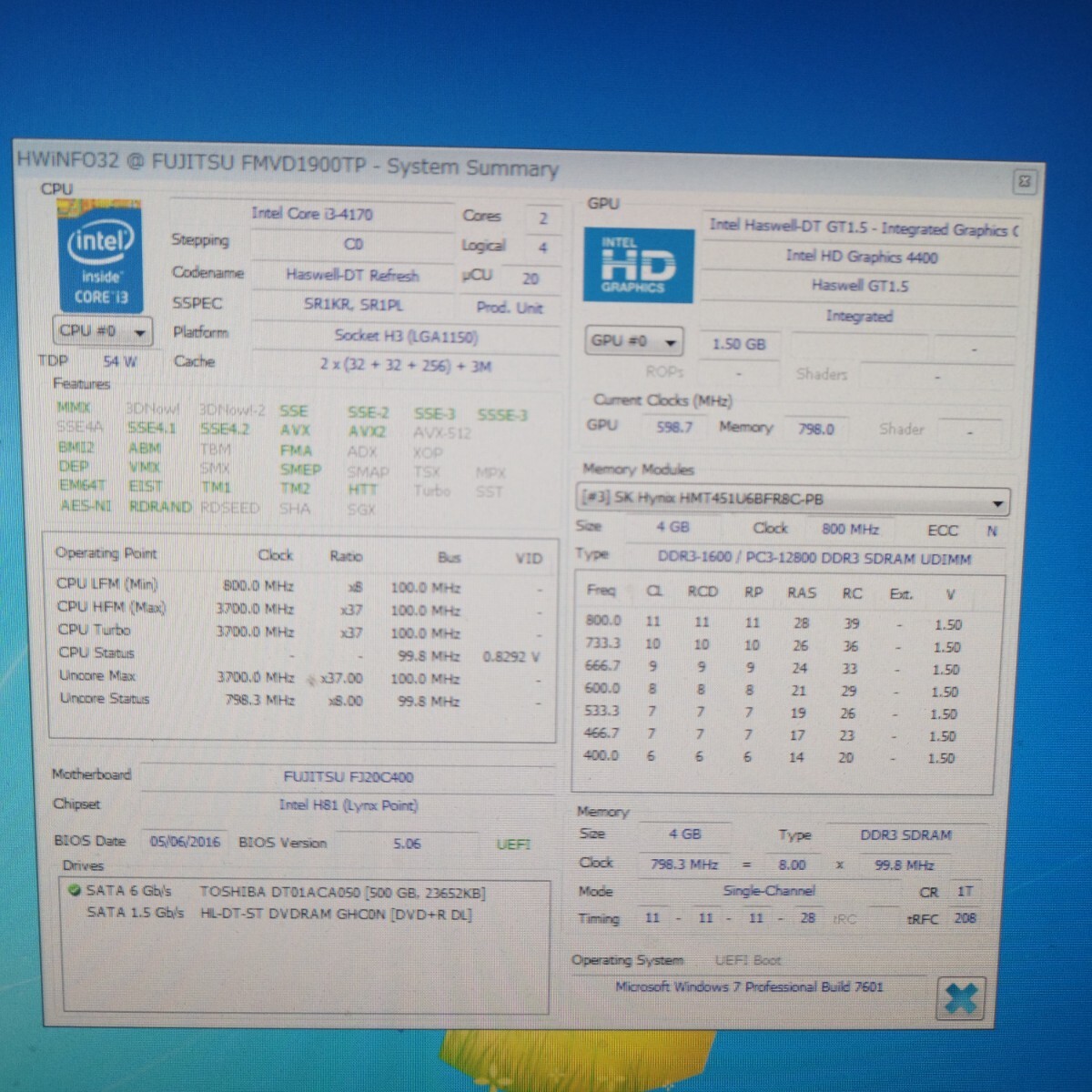The image size is (1092, 1092).
Task: Click the DDR3 SDRAM memory type field
Action: [x=905, y=834]
